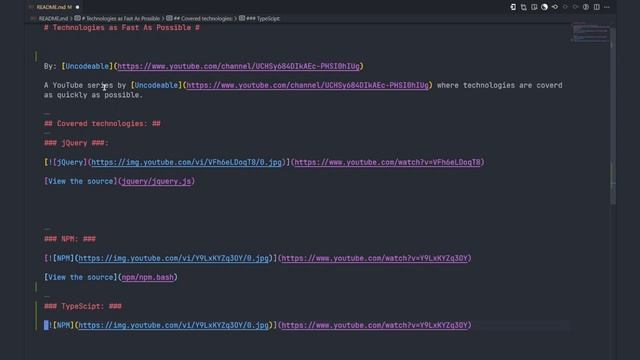
Task: Click '[View the source]' text on the jQuery line
Action: (80, 181)
